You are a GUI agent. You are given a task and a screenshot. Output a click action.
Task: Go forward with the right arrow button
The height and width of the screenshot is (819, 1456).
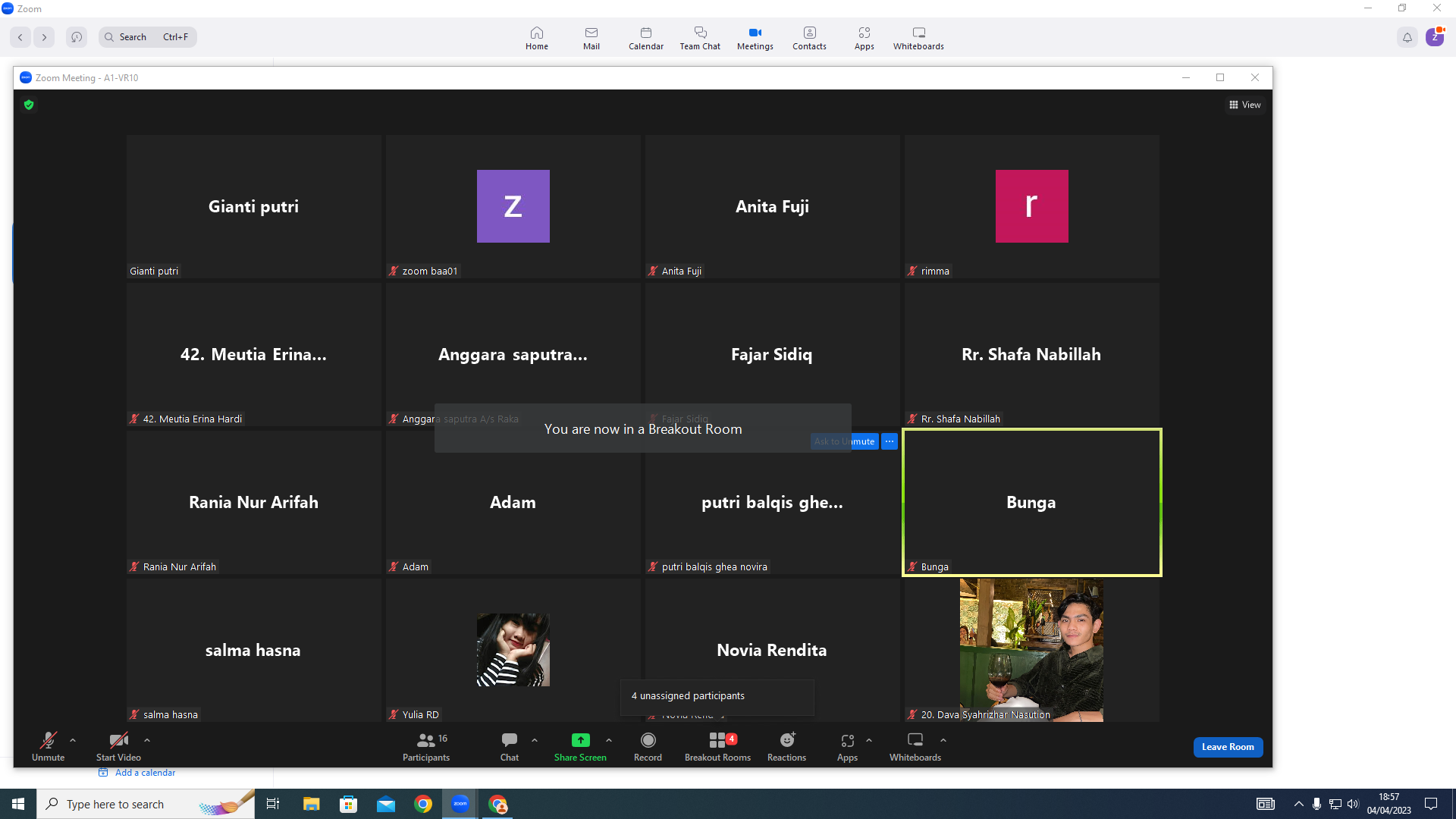point(44,37)
